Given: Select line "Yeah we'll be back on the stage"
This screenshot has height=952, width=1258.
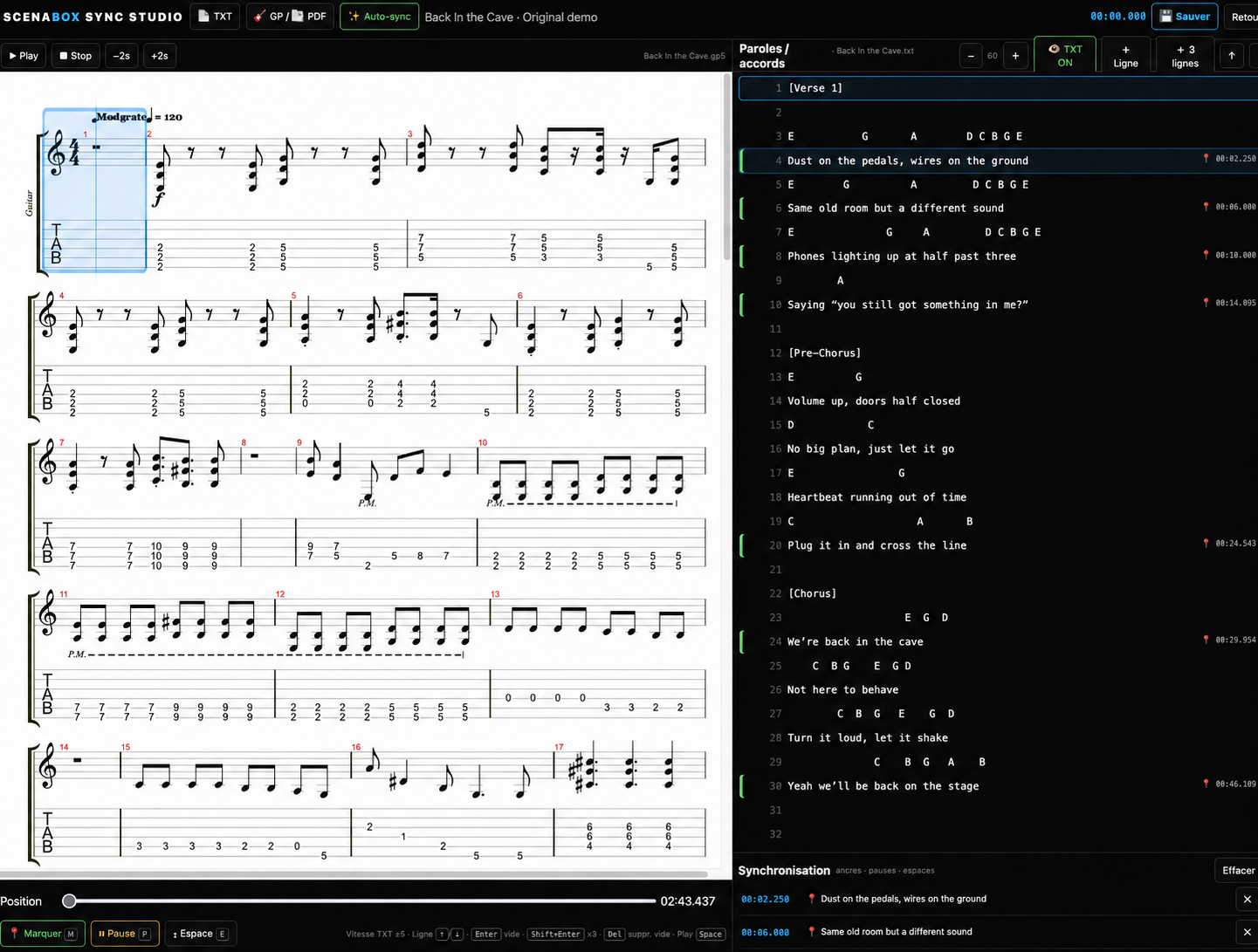Looking at the screenshot, I should click(998, 786).
